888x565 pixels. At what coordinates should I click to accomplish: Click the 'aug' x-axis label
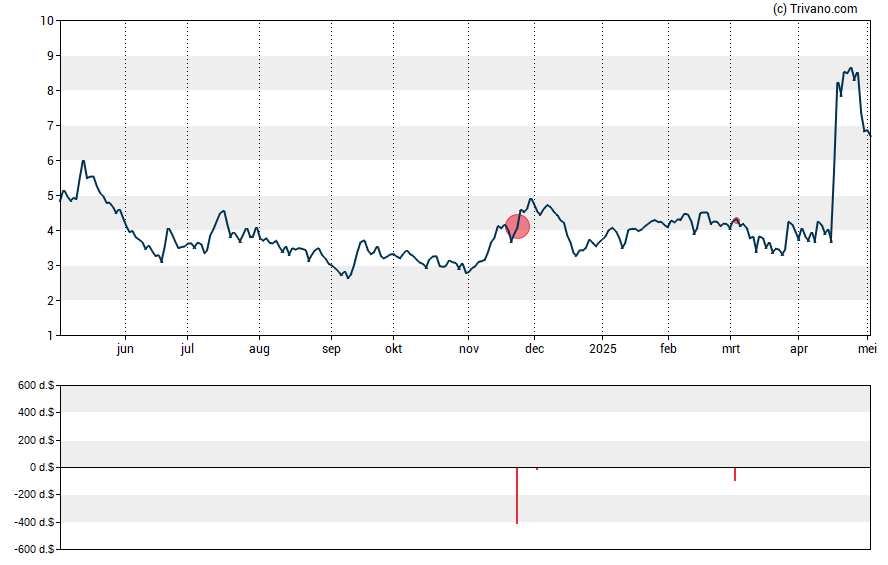coord(259,349)
